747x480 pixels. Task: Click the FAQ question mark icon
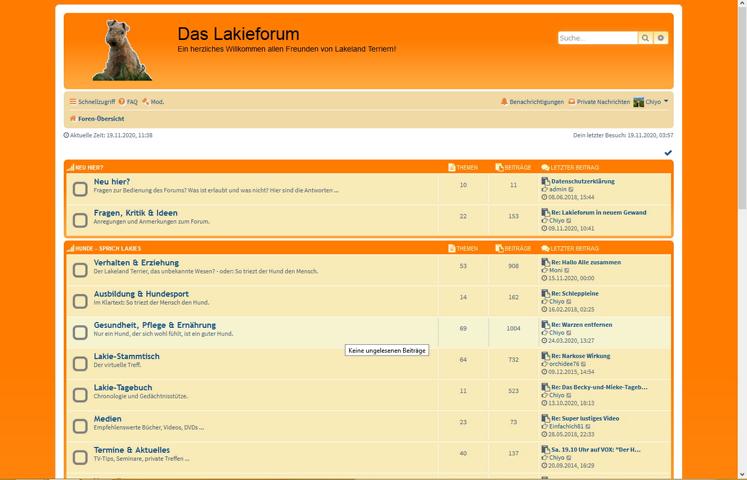tap(122, 102)
